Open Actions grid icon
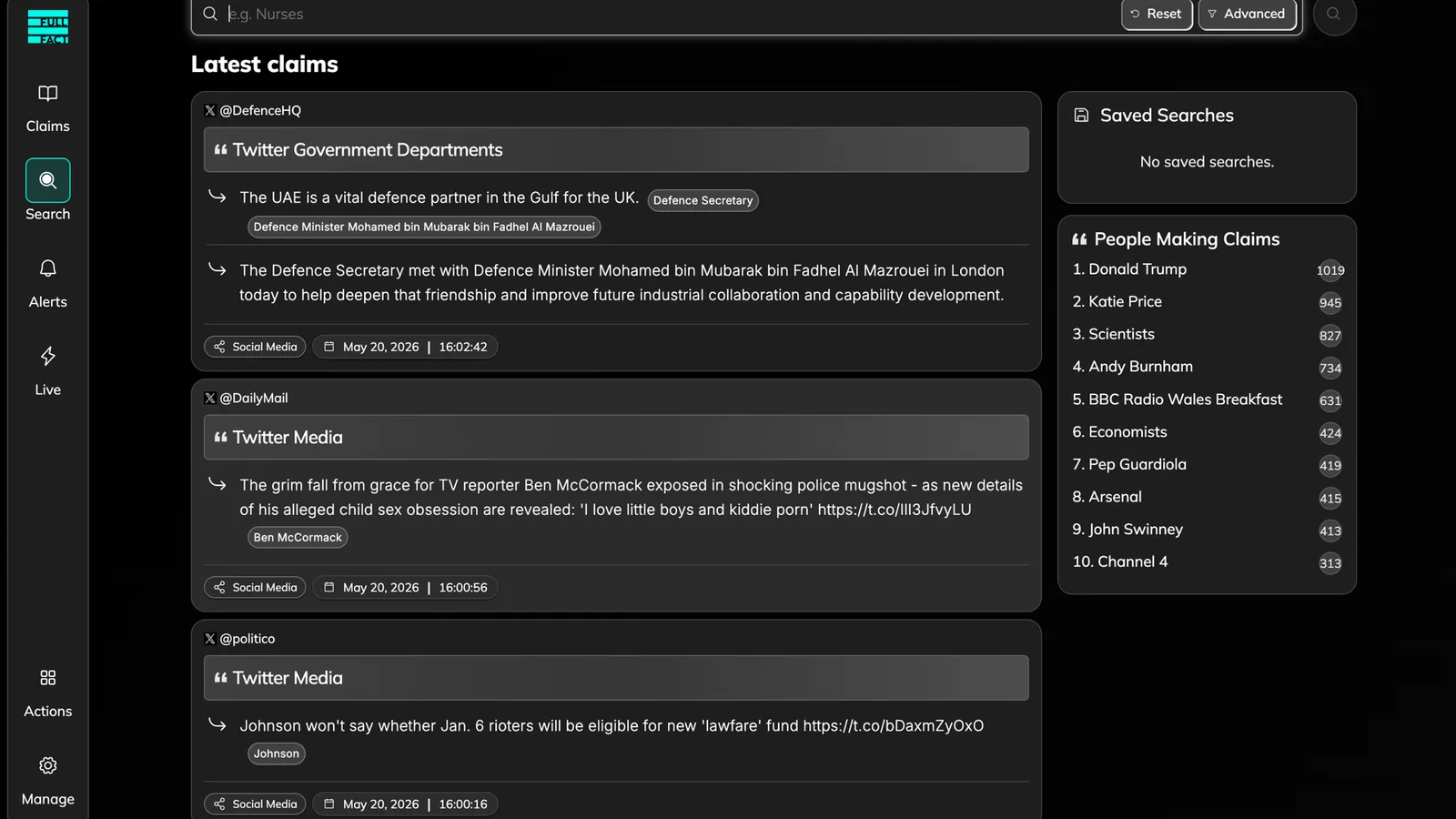This screenshot has width=1456, height=819. pyautogui.click(x=47, y=678)
